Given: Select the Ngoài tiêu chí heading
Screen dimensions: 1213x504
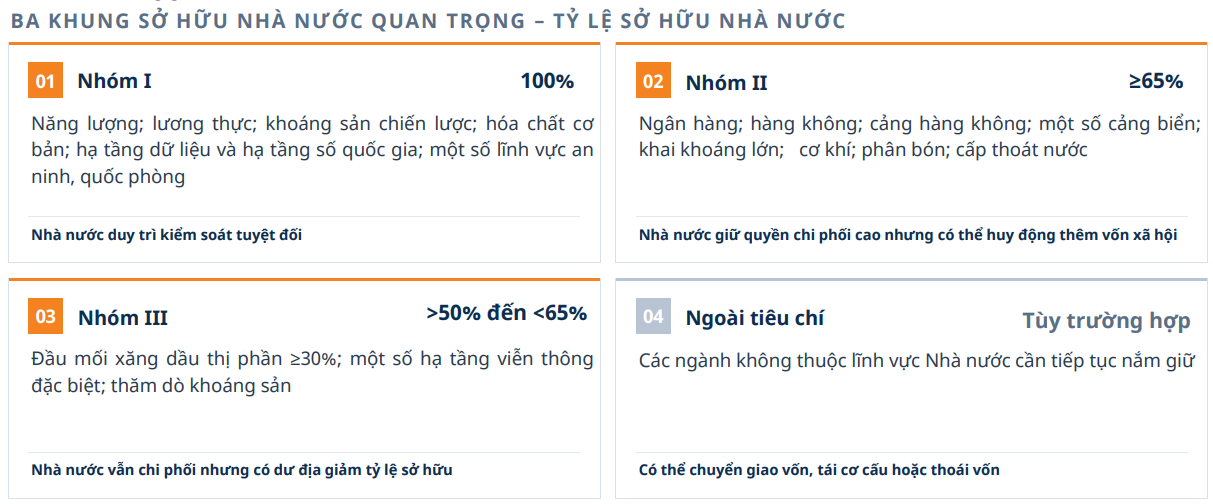Looking at the screenshot, I should click(754, 318).
